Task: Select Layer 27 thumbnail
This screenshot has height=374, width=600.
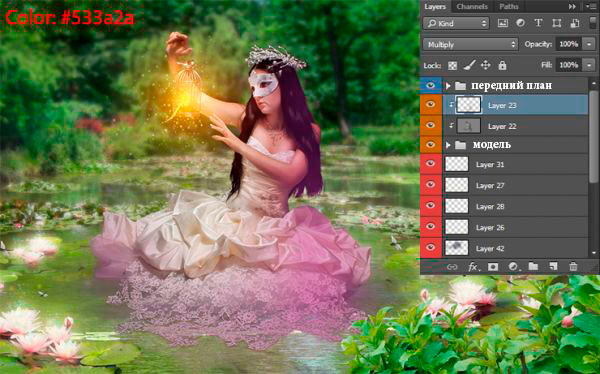Action: coord(457,185)
